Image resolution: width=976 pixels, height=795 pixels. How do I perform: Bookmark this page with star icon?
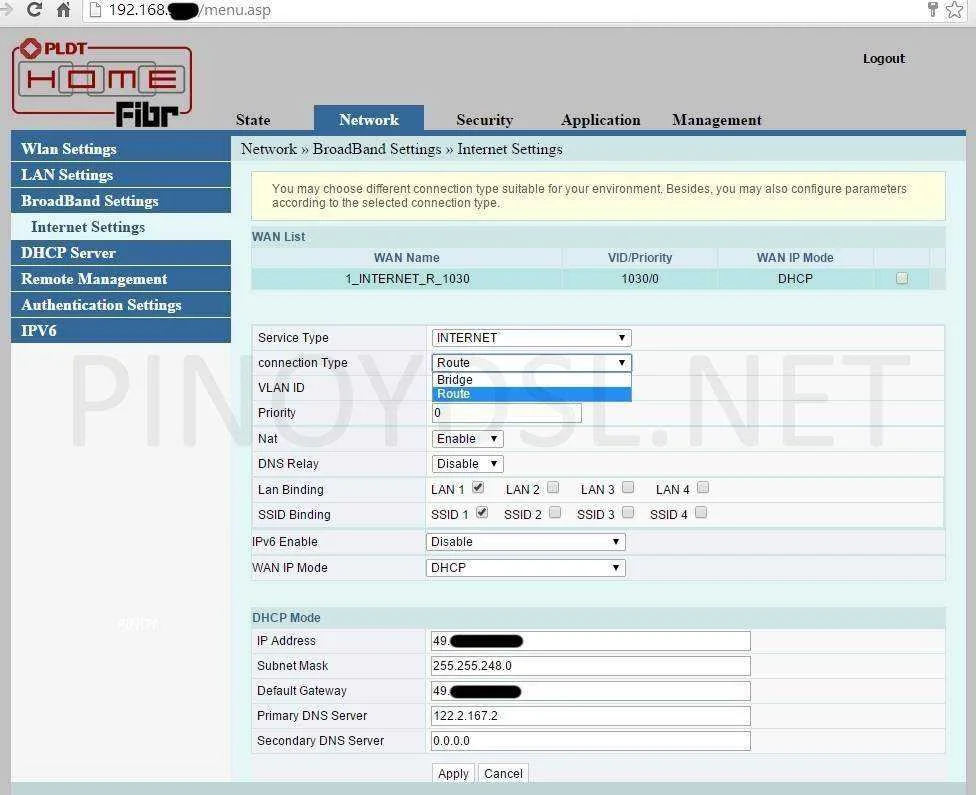tap(954, 9)
